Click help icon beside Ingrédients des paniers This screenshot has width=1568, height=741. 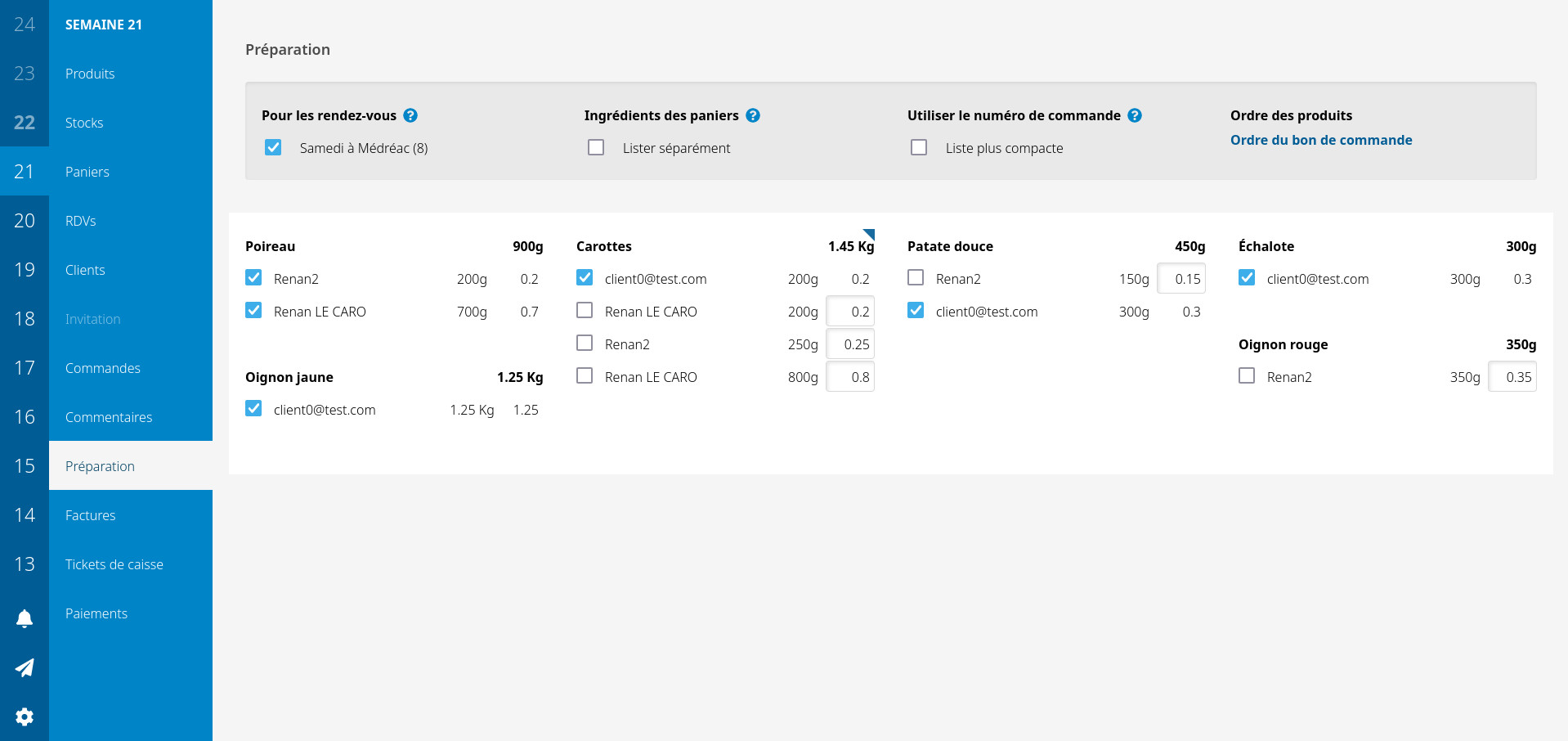click(x=753, y=115)
